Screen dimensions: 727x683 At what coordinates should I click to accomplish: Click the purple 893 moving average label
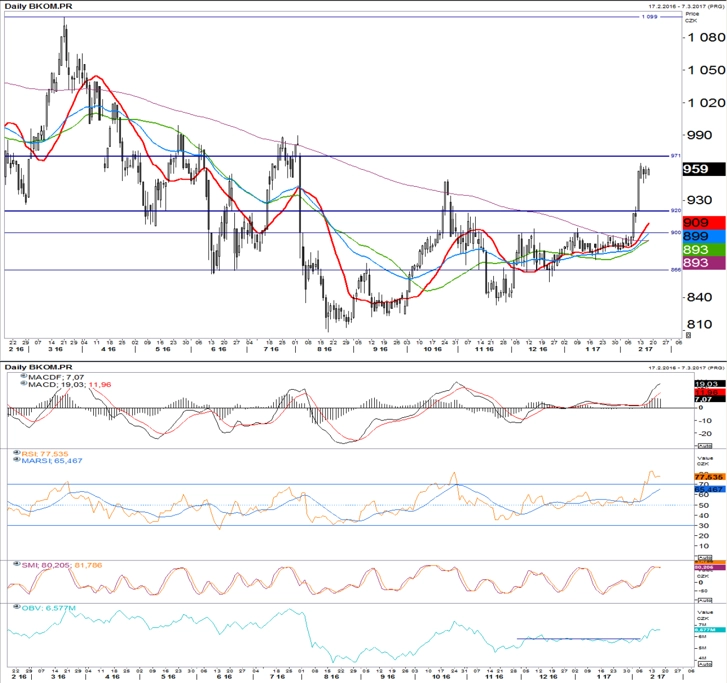coord(704,263)
